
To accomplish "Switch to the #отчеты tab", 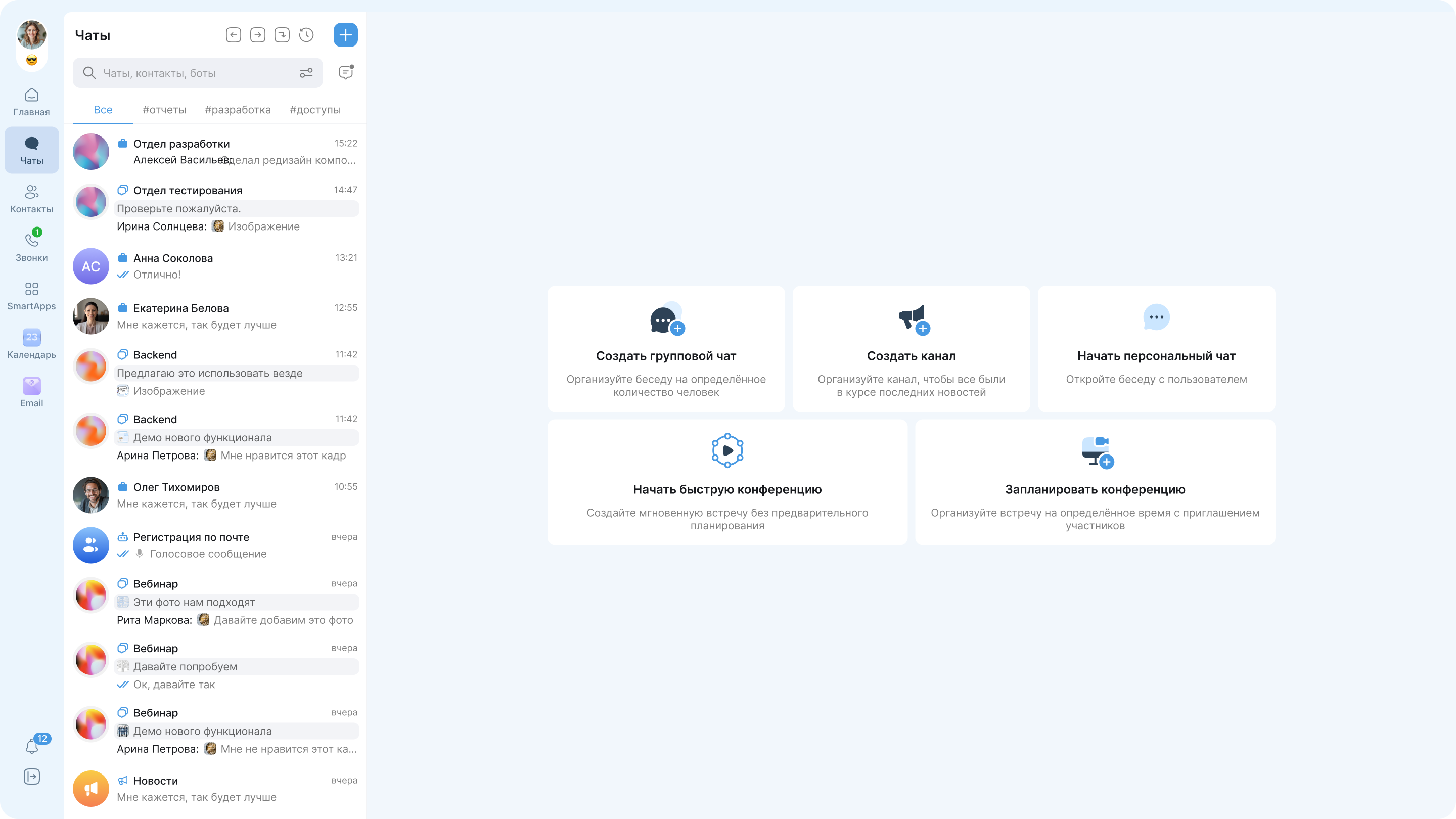I will (164, 110).
